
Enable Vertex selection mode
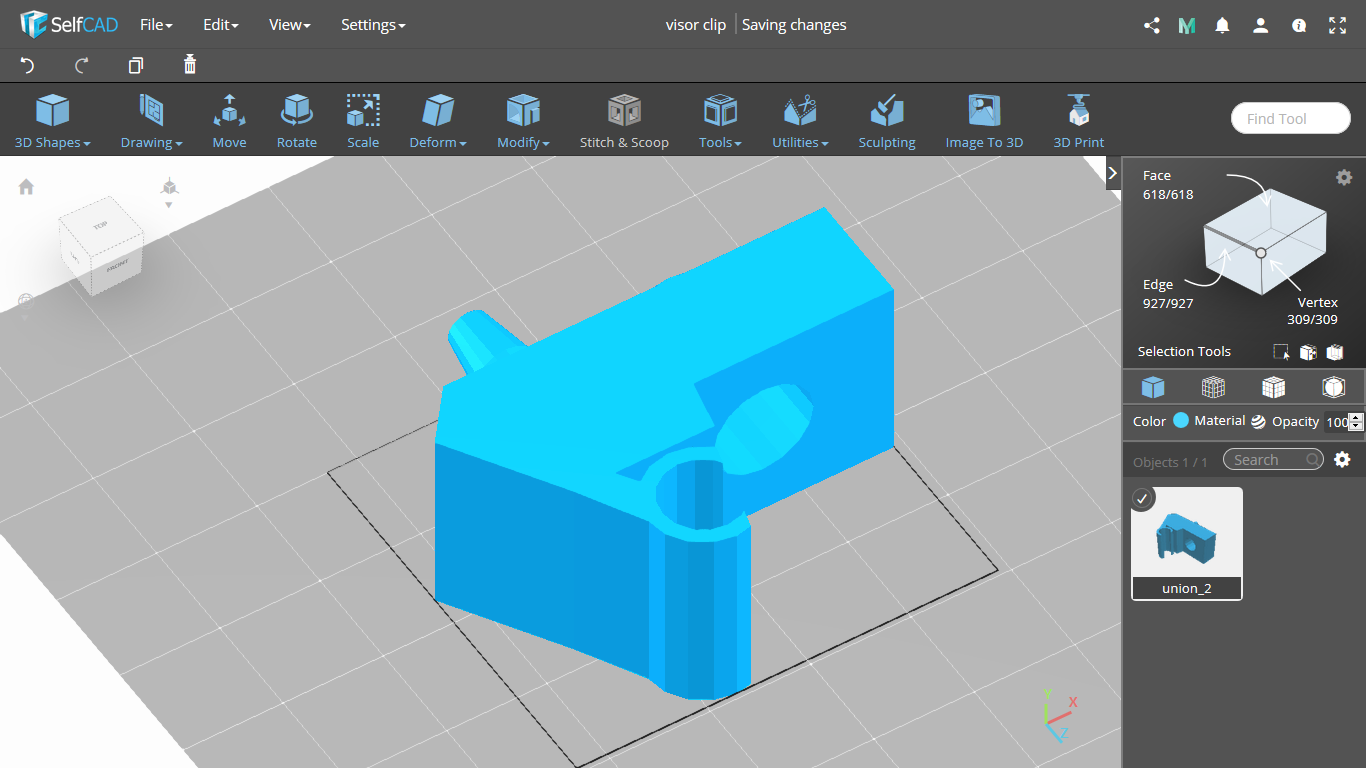[x=1312, y=311]
